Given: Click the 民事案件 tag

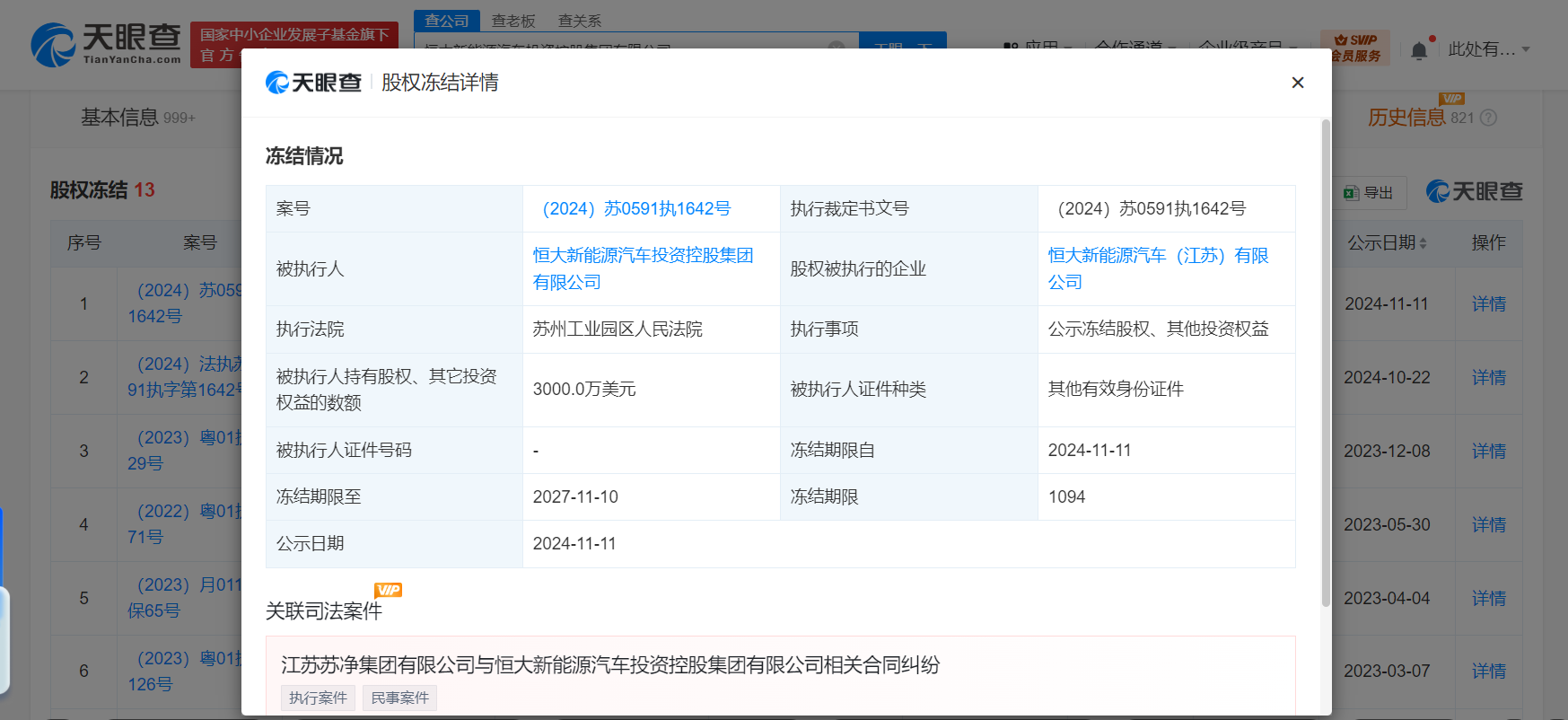Looking at the screenshot, I should click(x=399, y=698).
